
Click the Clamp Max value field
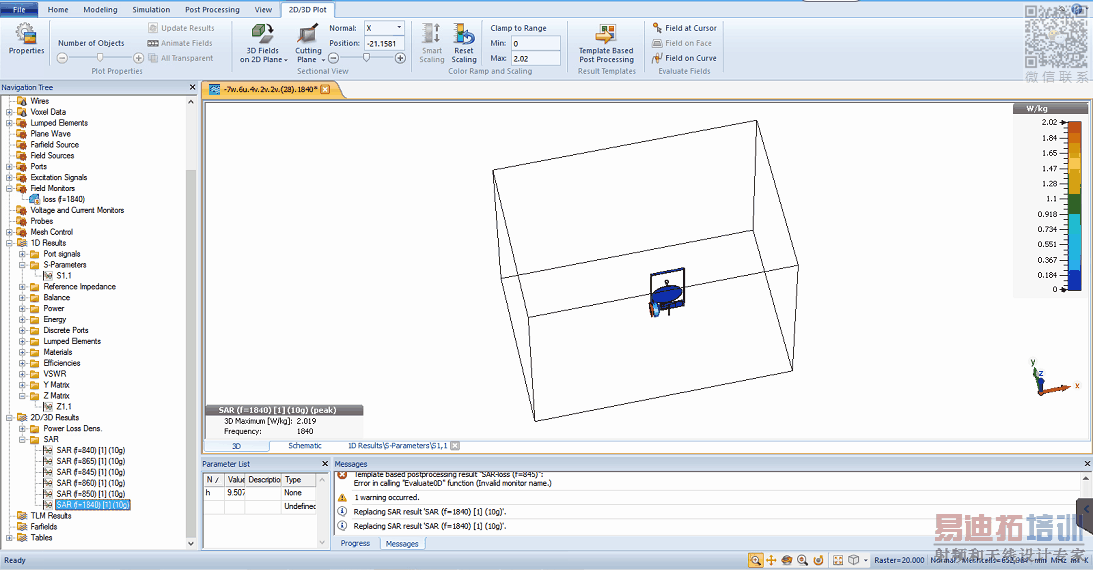535,59
